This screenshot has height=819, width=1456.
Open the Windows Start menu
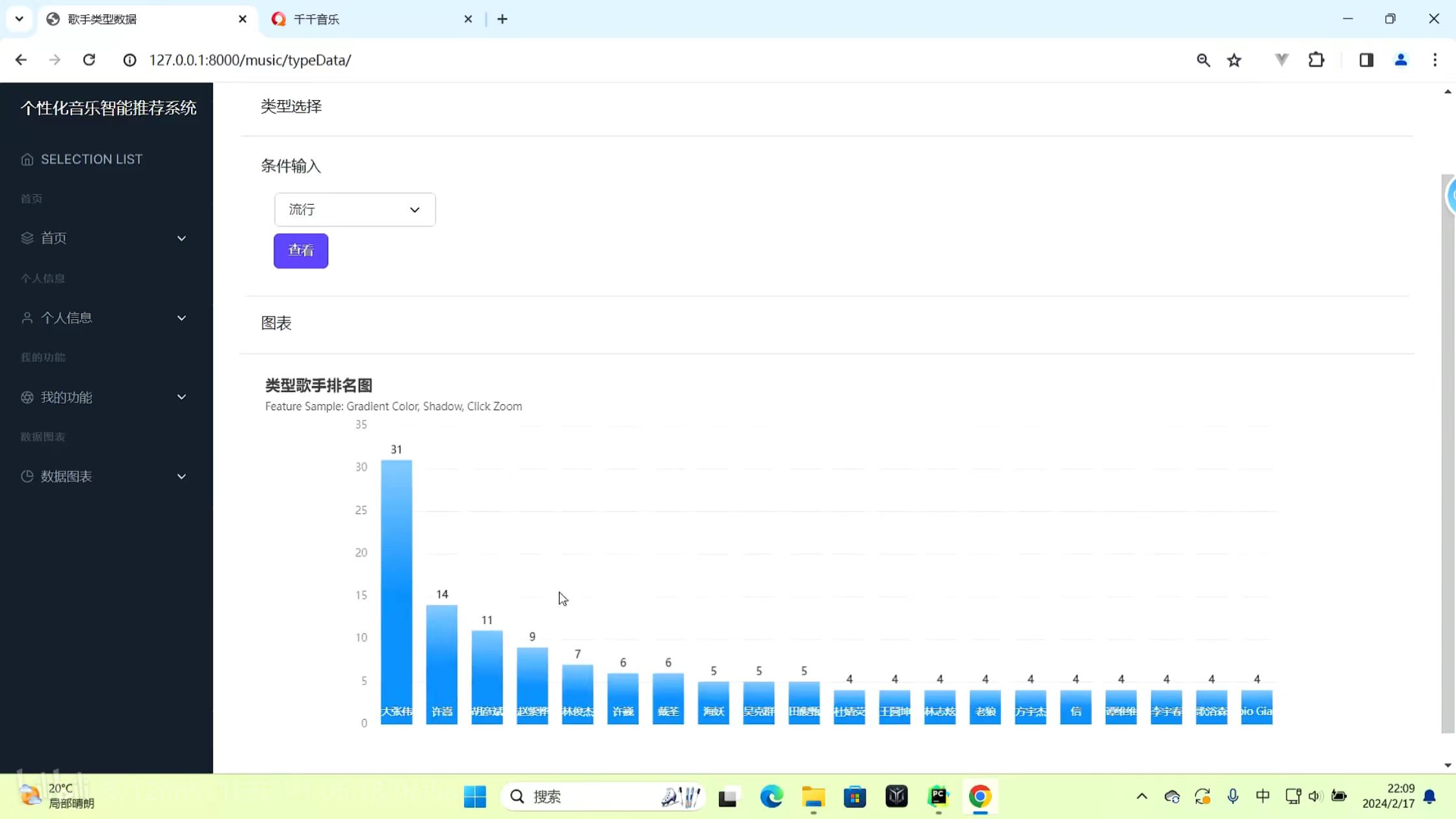[475, 796]
